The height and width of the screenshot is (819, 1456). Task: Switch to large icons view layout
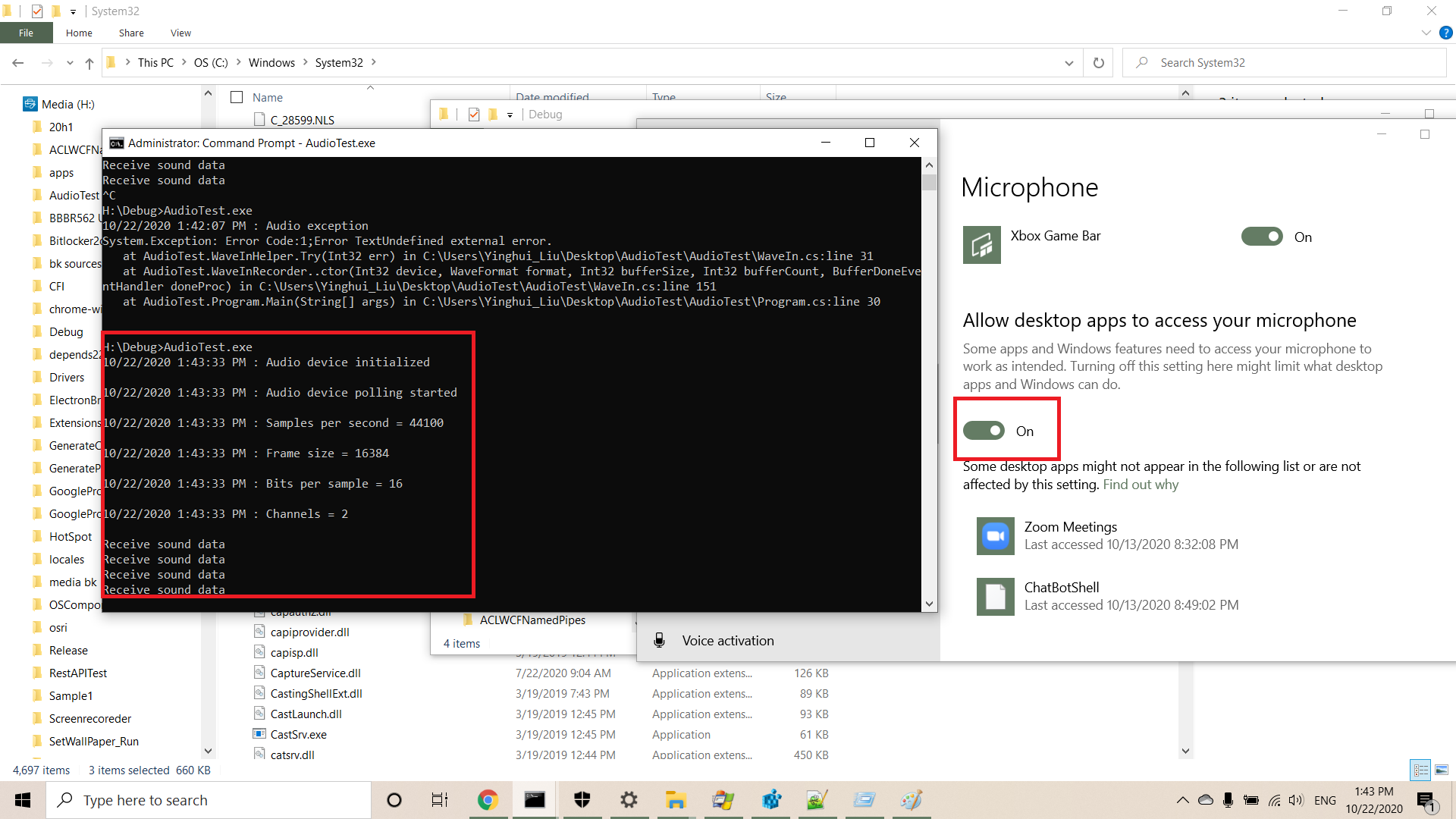click(1441, 770)
